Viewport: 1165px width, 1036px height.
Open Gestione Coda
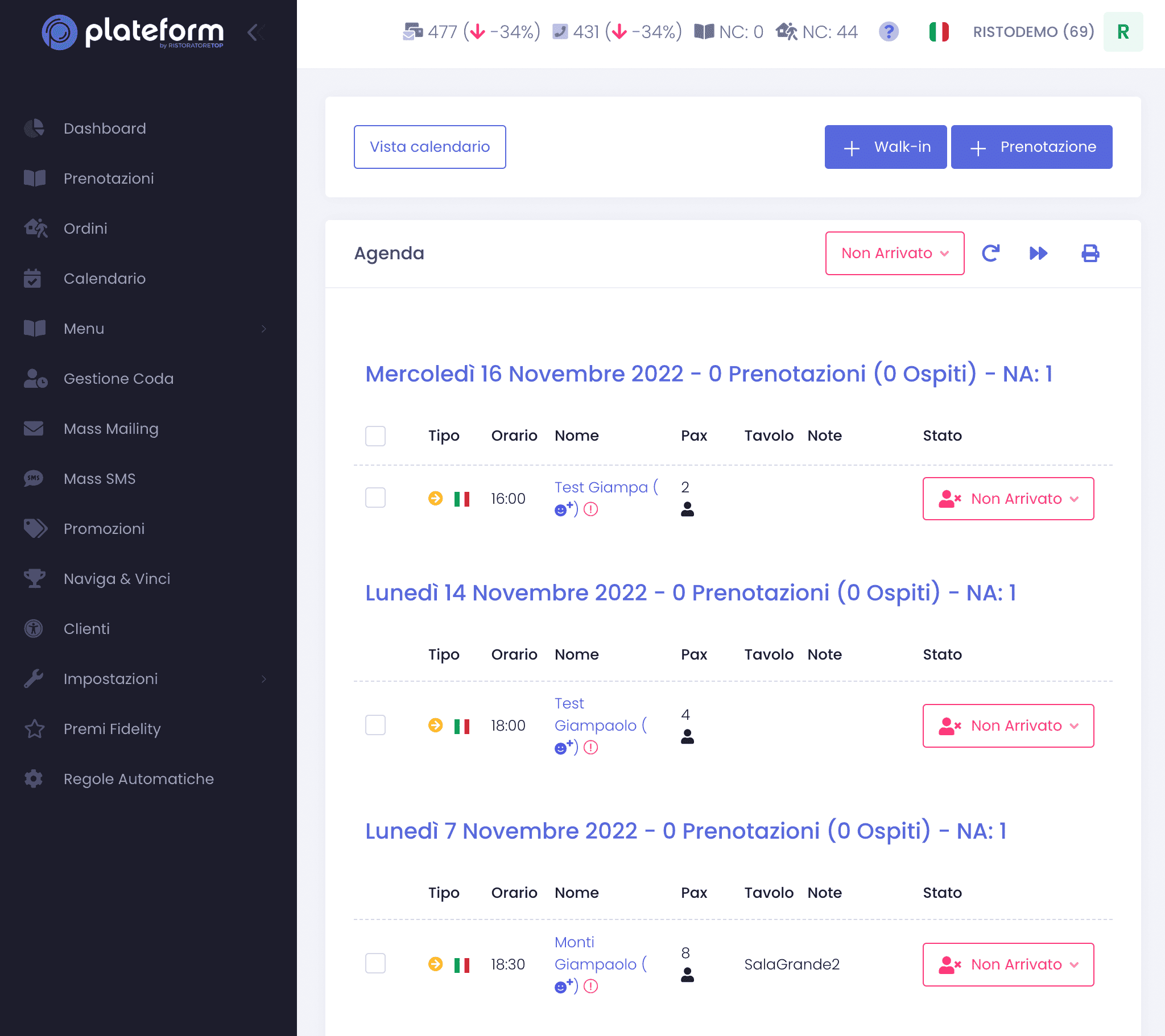point(118,379)
